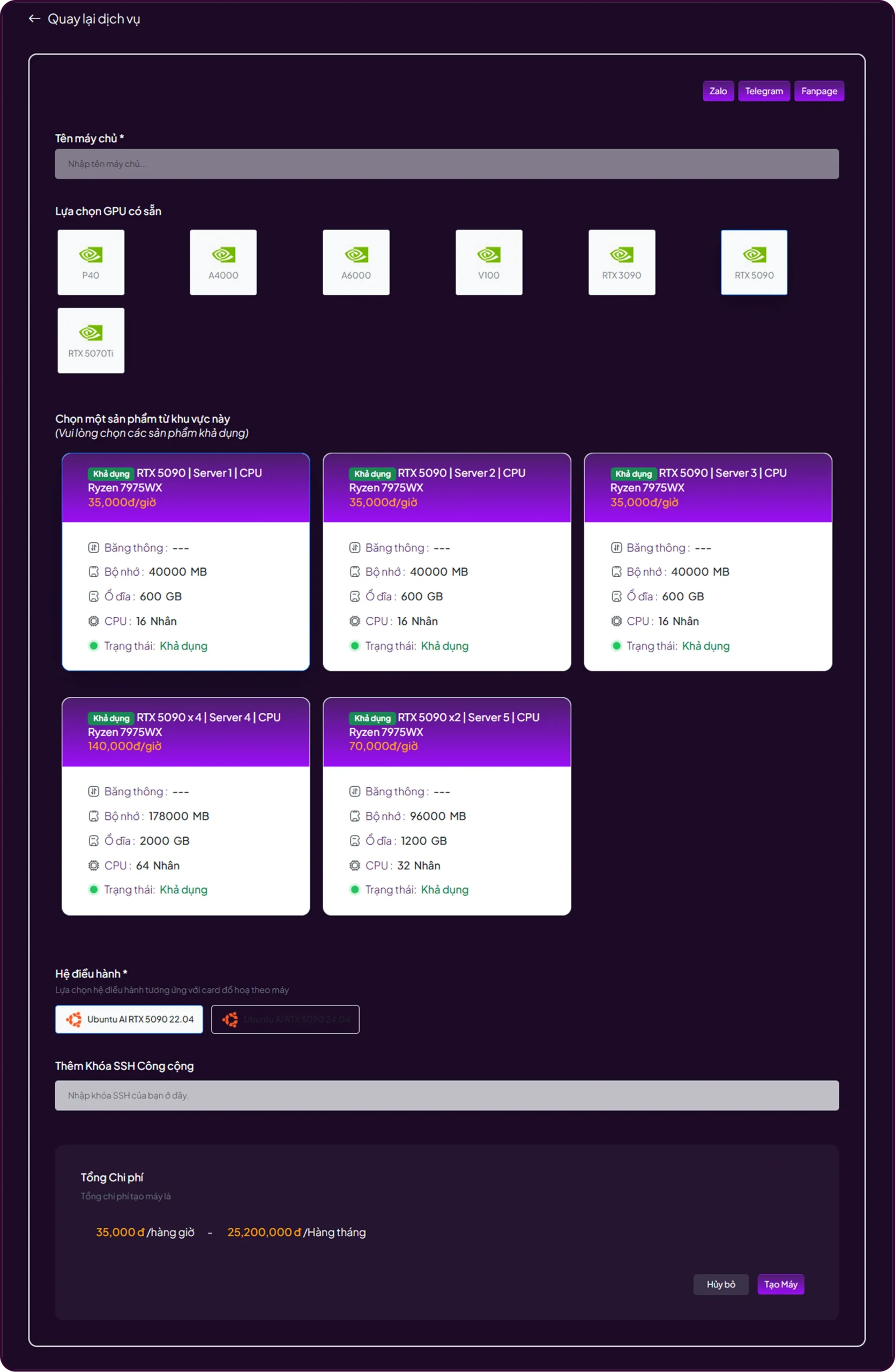This screenshot has width=895, height=1372.
Task: Click Thêm Khóa SSH Công cộng label
Action: 124,1066
